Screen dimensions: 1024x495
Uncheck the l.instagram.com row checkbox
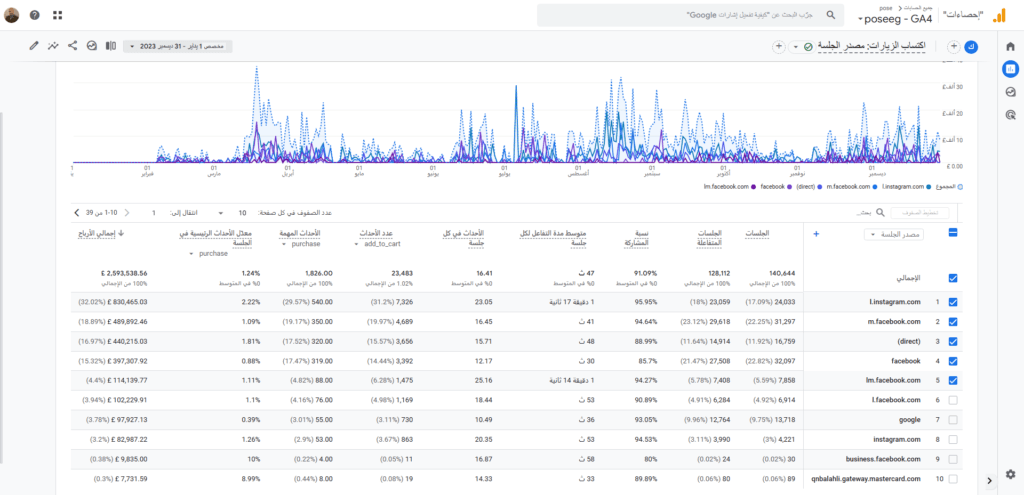tap(953, 302)
